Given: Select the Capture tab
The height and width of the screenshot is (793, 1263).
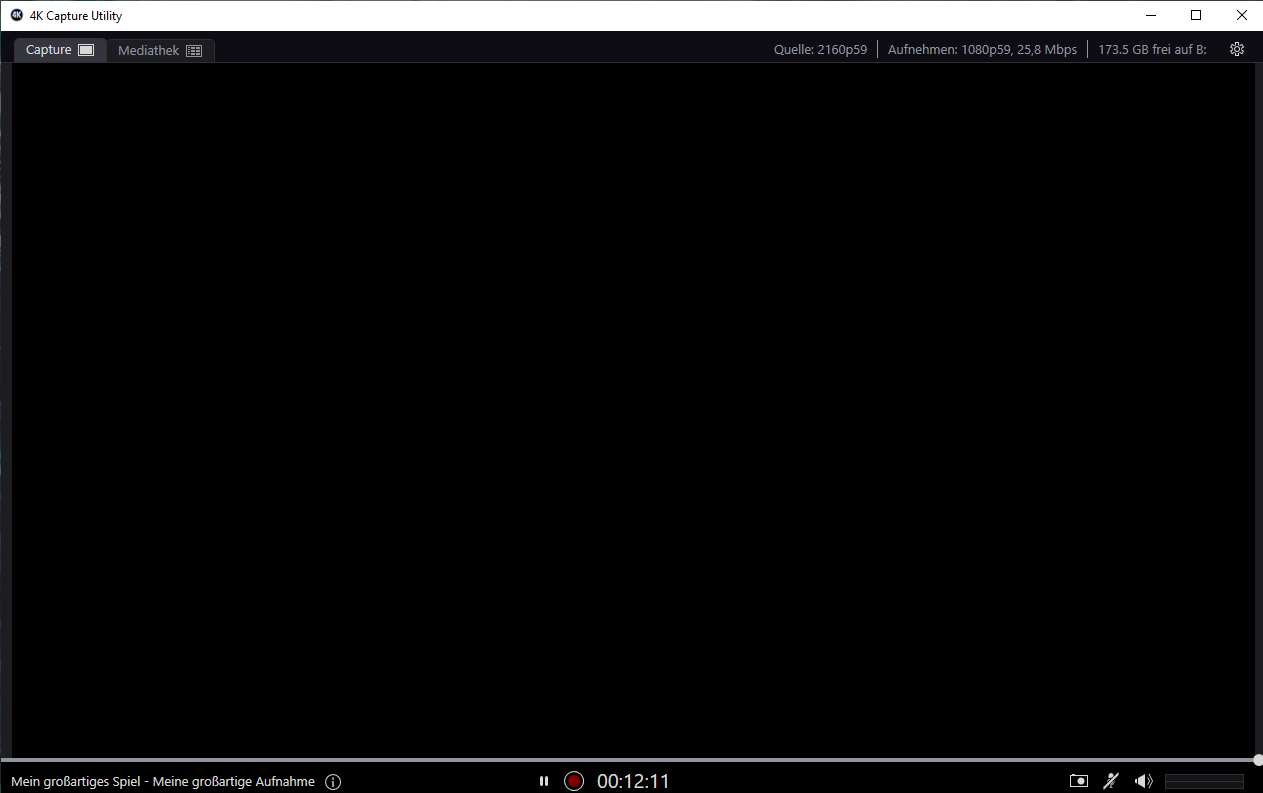Looking at the screenshot, I should [x=59, y=50].
